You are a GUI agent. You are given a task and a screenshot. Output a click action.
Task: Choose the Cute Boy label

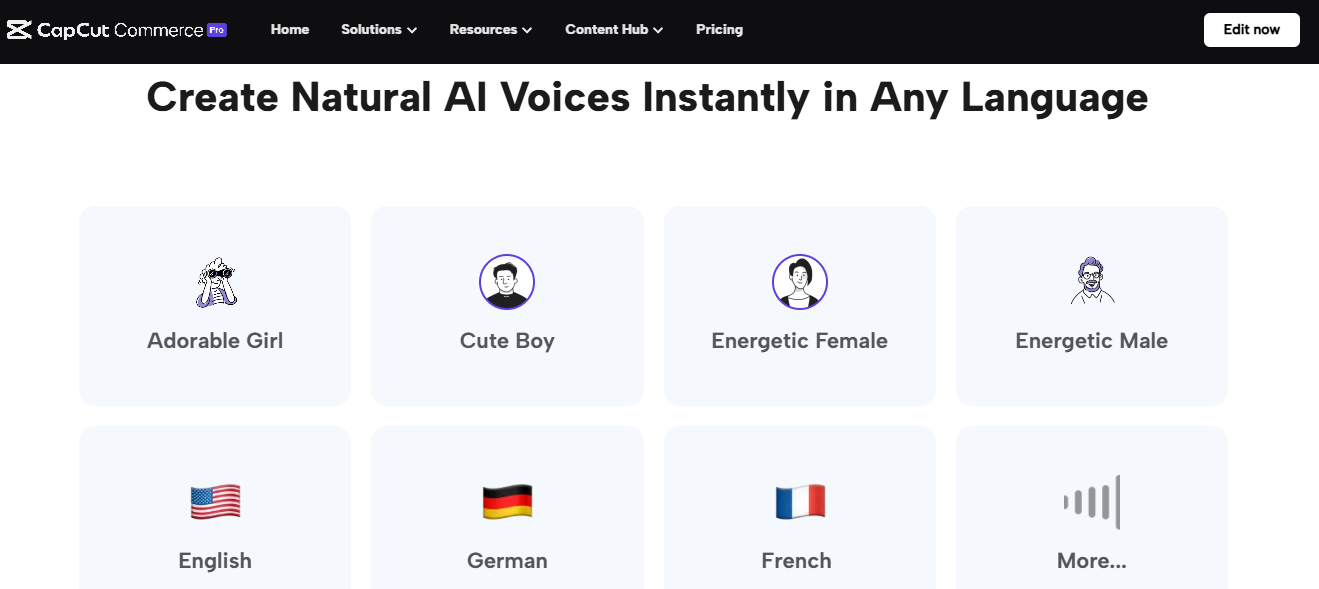(507, 341)
